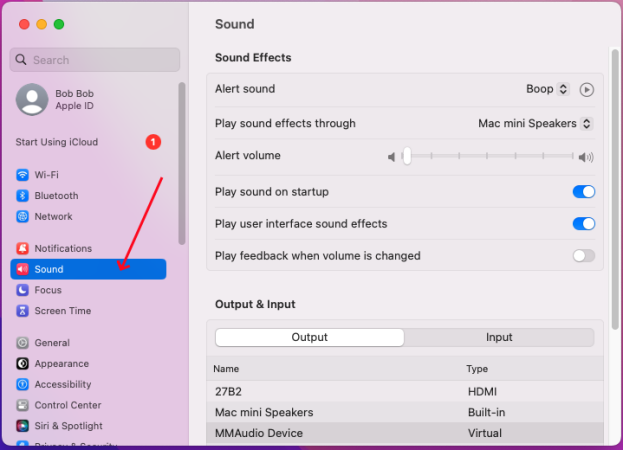
Task: Open Bluetooth settings from sidebar icon
Action: pyautogui.click(x=22, y=196)
